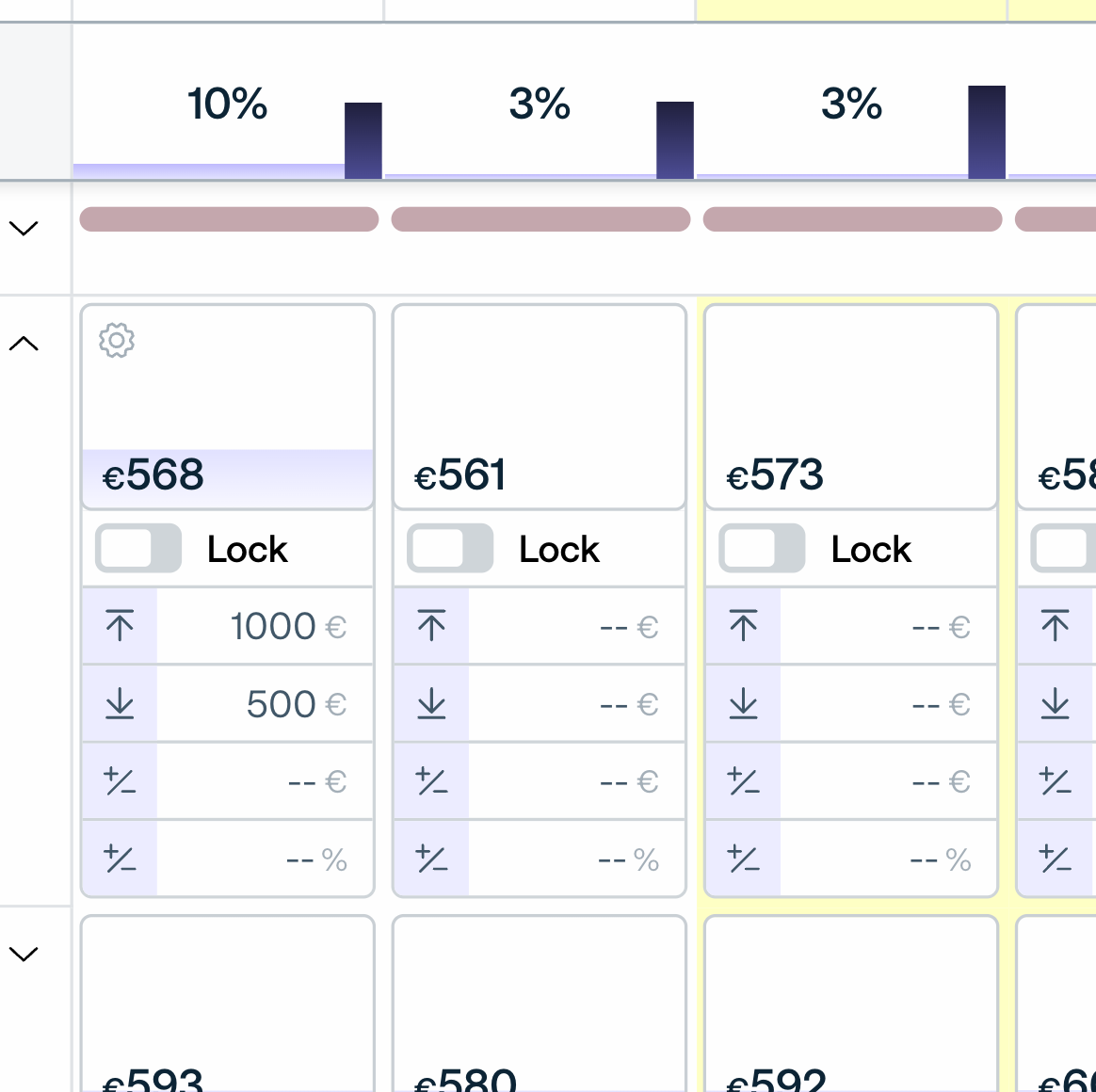Expand the top-left down chevron row
This screenshot has width=1096, height=1092.
(x=24, y=227)
